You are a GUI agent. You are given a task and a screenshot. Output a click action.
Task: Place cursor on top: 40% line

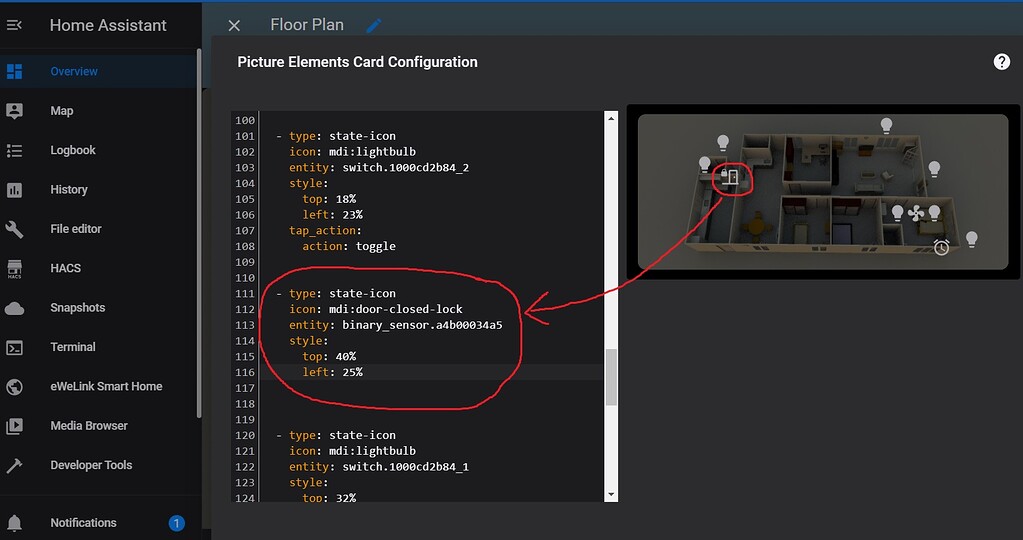329,356
